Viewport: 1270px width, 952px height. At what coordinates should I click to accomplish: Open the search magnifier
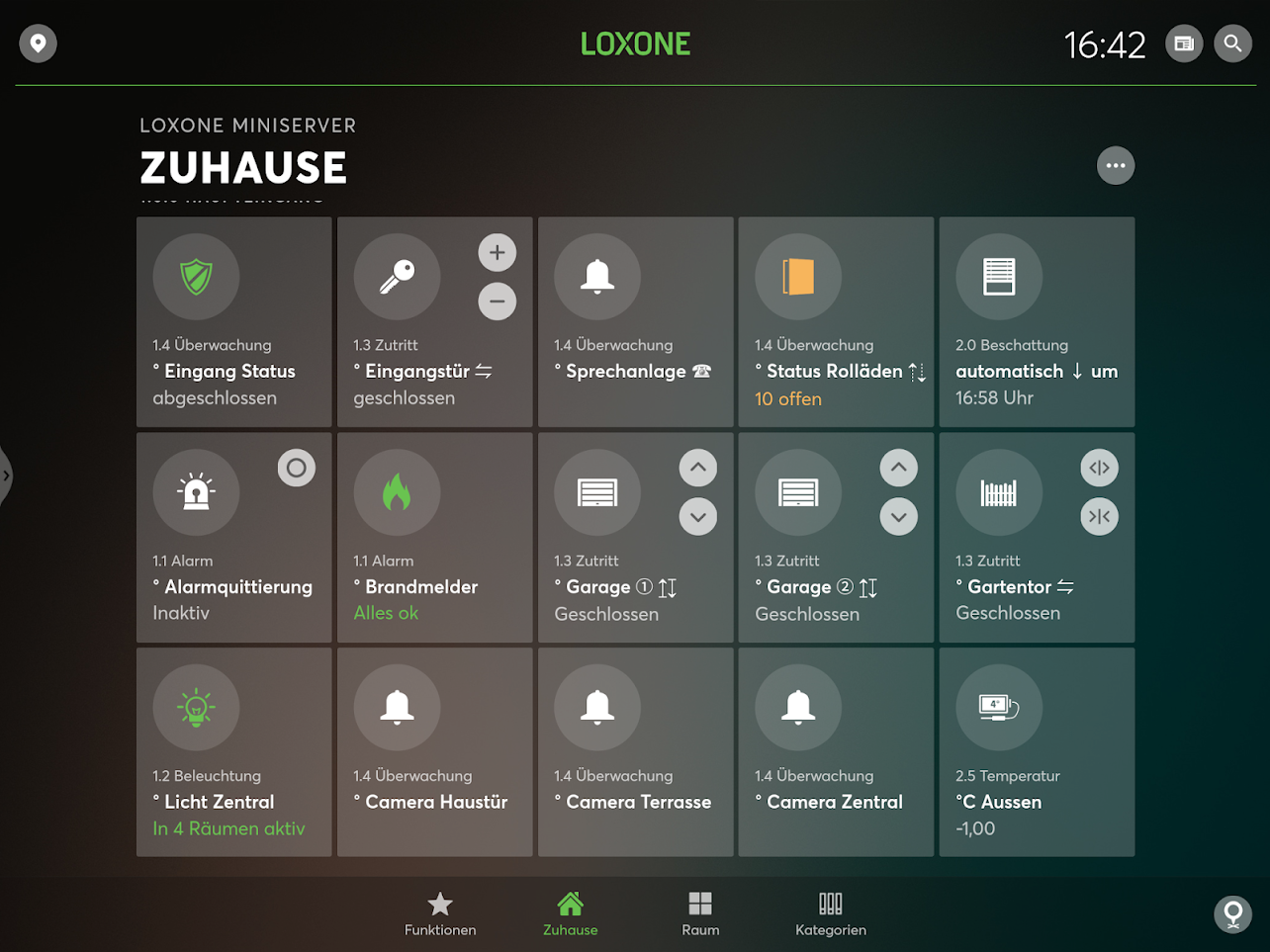pos(1232,43)
